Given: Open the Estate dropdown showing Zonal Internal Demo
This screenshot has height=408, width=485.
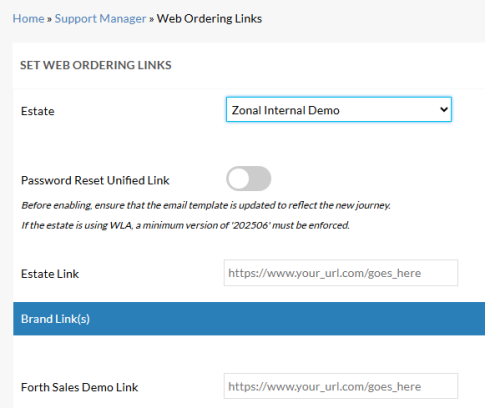Looking at the screenshot, I should (x=339, y=110).
